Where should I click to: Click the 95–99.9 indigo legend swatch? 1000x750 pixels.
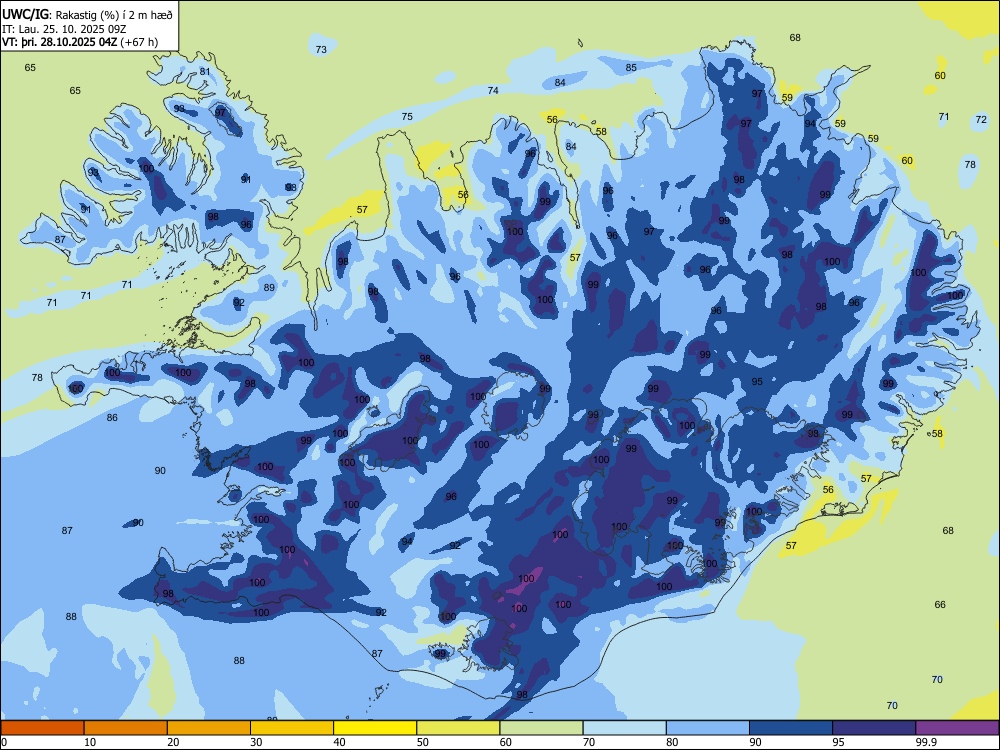click(x=874, y=728)
